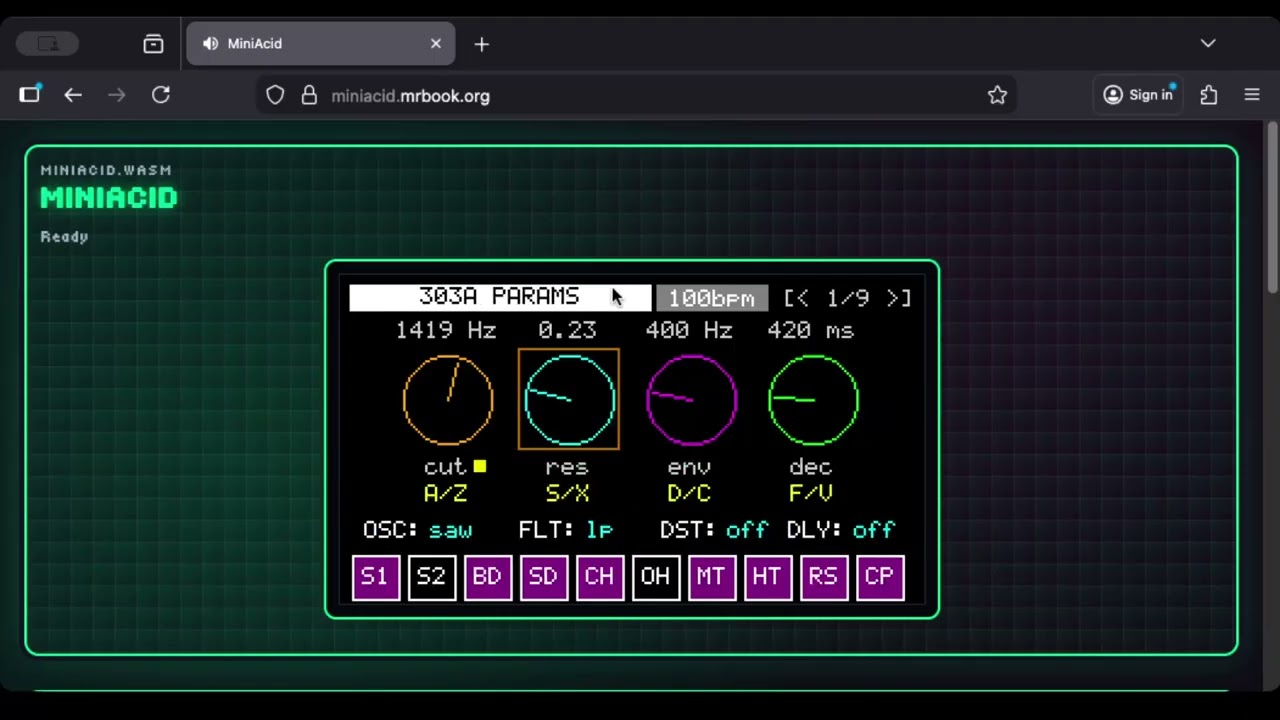Open the browser hamburger menu
This screenshot has width=1280, height=720.
coord(1252,95)
